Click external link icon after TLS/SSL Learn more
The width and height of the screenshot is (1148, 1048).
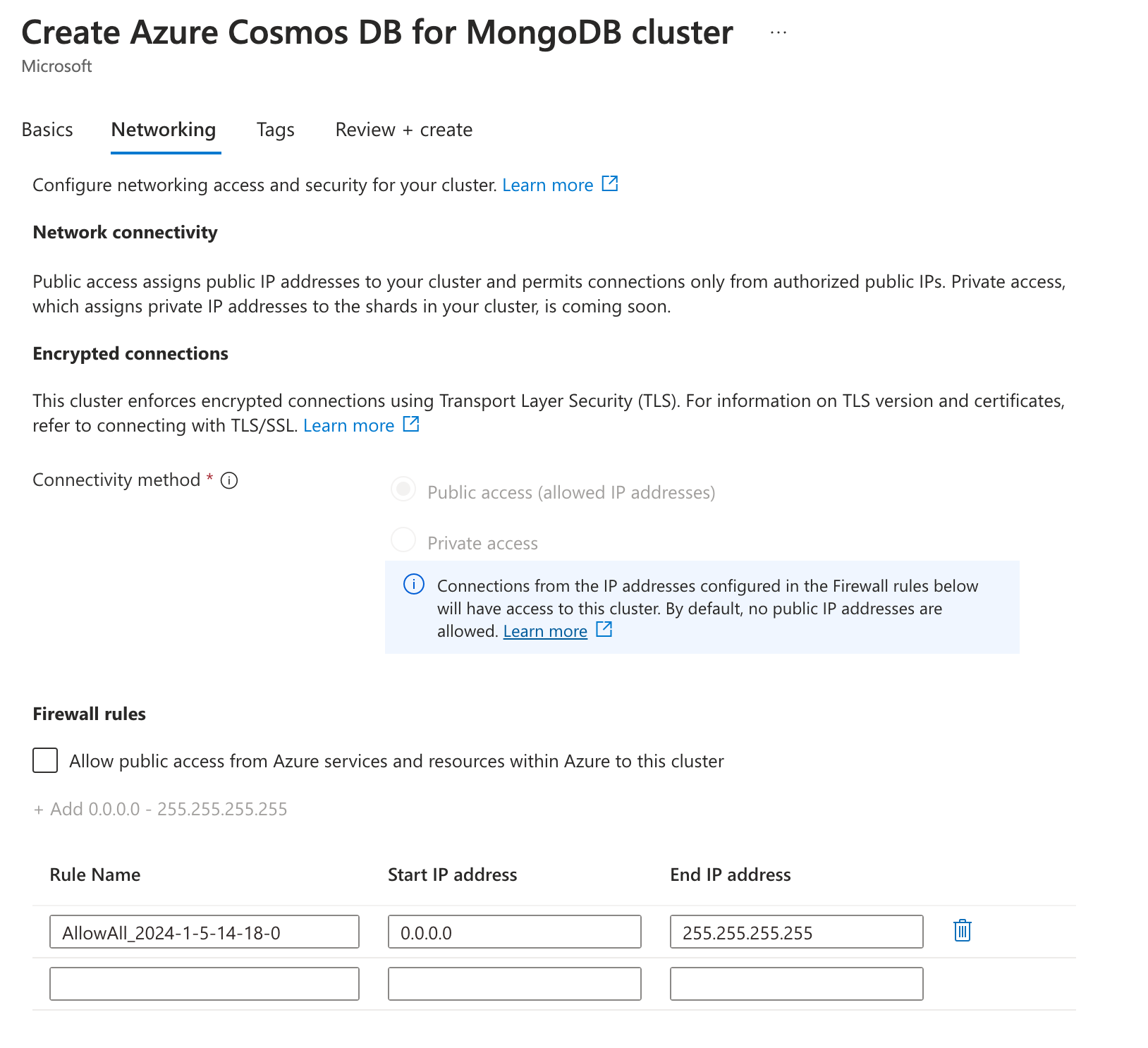(411, 424)
